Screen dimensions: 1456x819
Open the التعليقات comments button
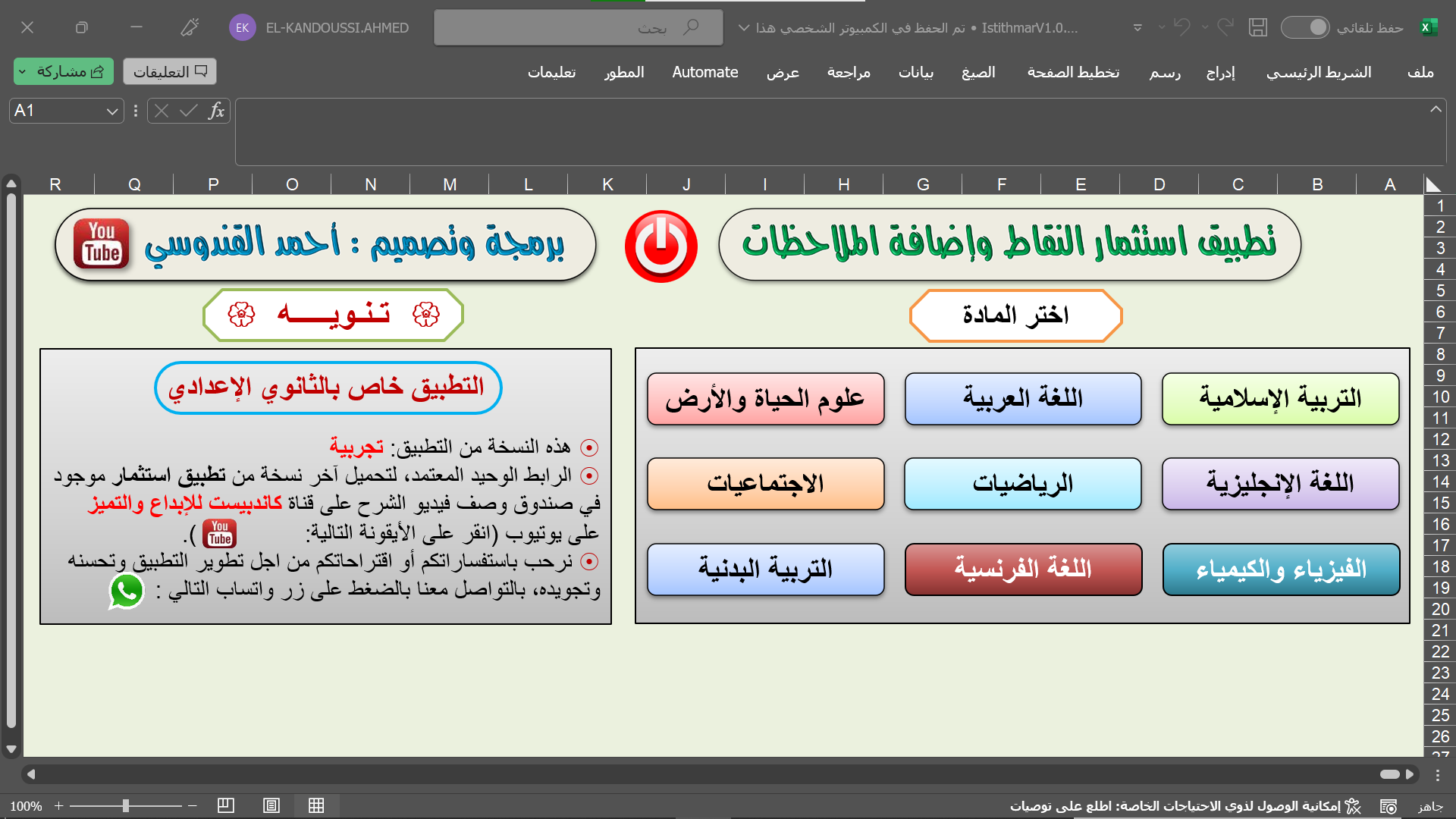[170, 72]
